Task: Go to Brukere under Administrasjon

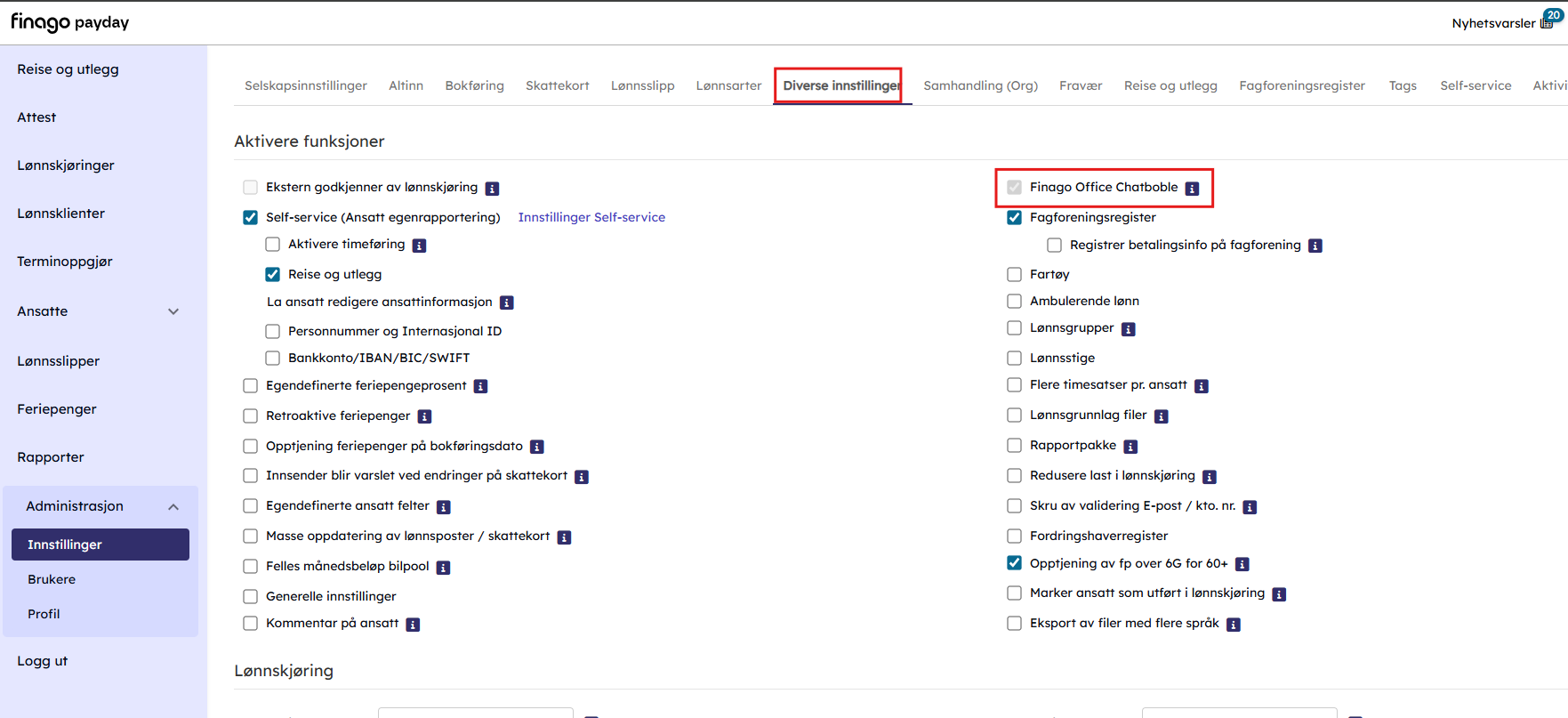Action: 52,579
